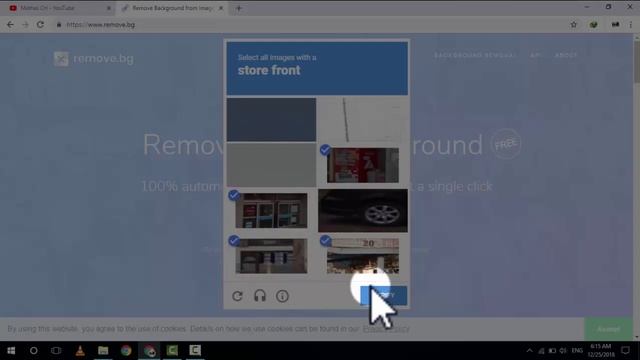The width and height of the screenshot is (640, 360).
Task: Open battery status in system tray
Action: (x=552, y=351)
